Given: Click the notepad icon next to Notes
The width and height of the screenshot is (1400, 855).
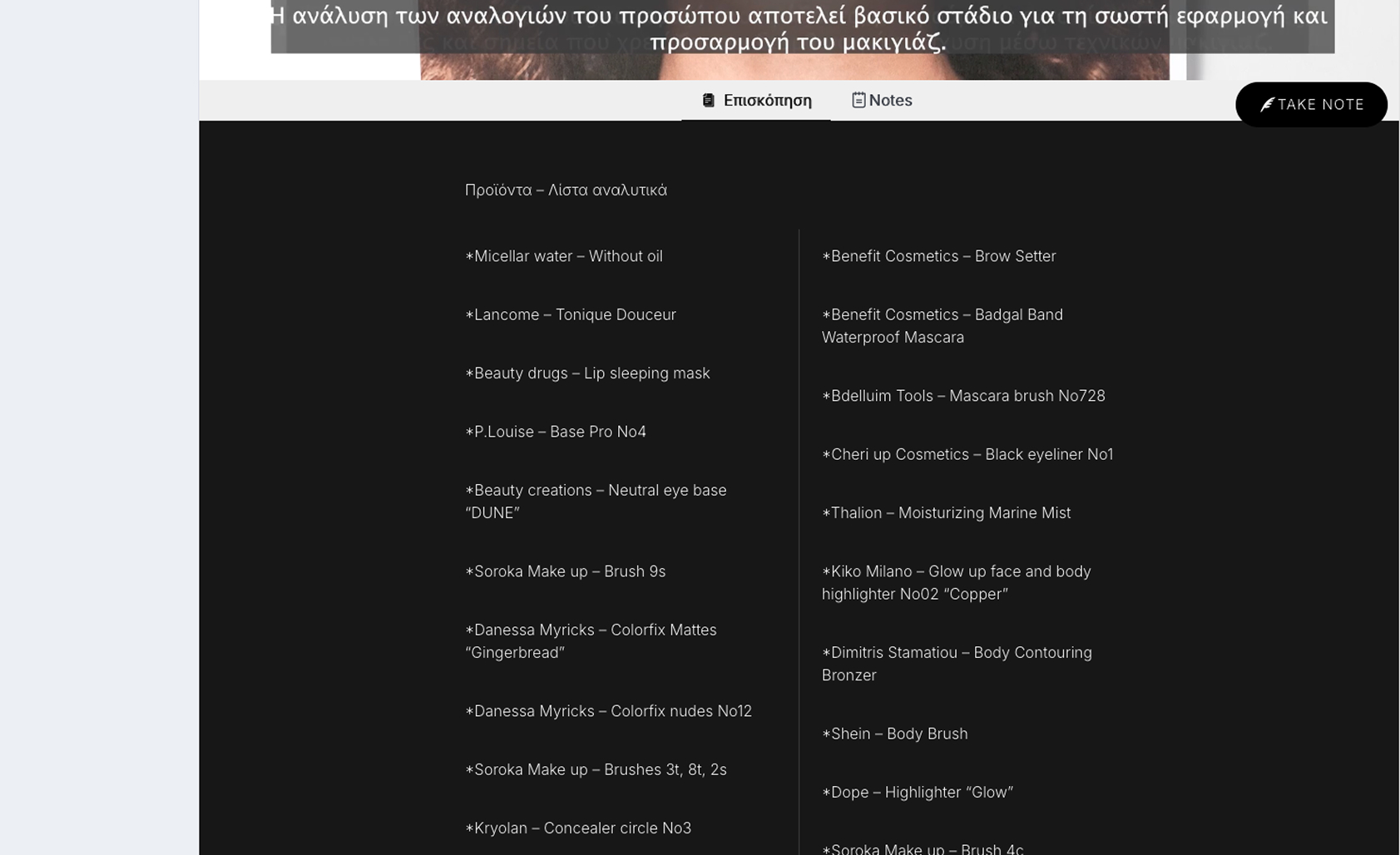Looking at the screenshot, I should (858, 101).
